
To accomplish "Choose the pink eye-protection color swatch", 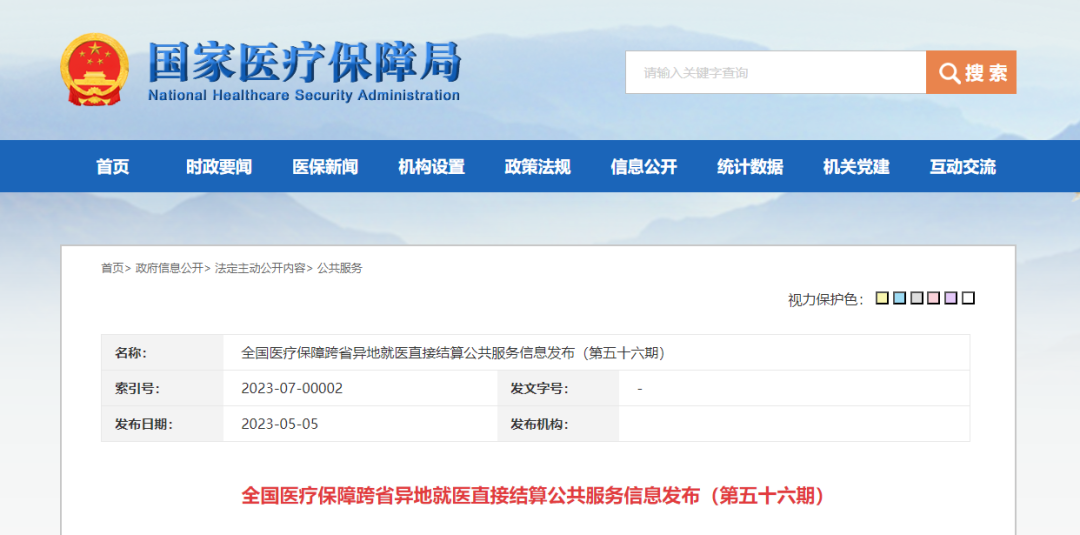I will tap(933, 298).
